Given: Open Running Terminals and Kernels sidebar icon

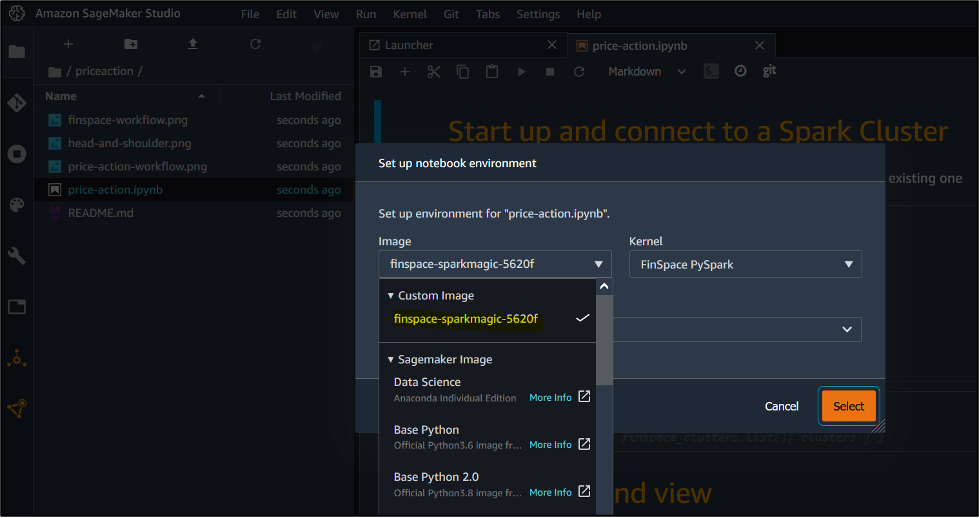Looking at the screenshot, I should coord(17,154).
